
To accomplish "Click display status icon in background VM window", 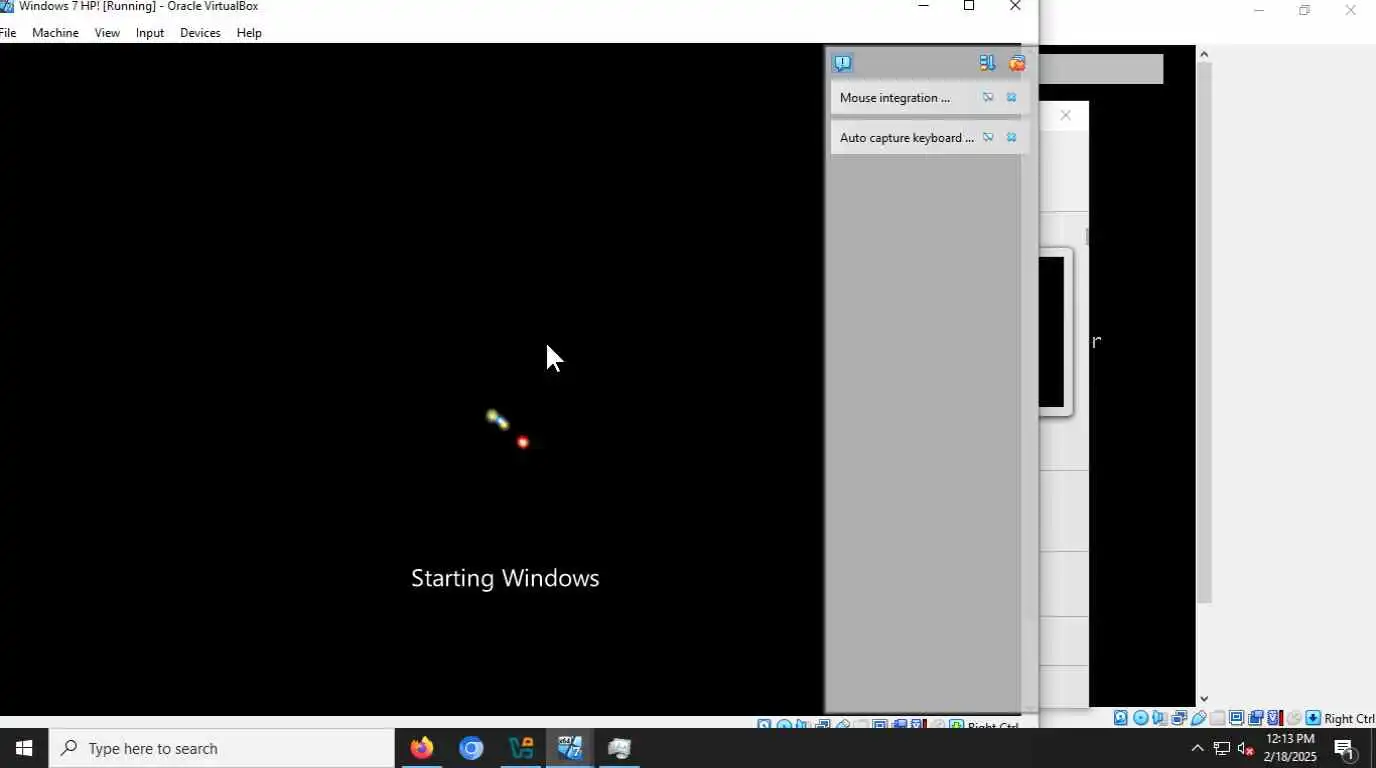I will click(x=1236, y=718).
